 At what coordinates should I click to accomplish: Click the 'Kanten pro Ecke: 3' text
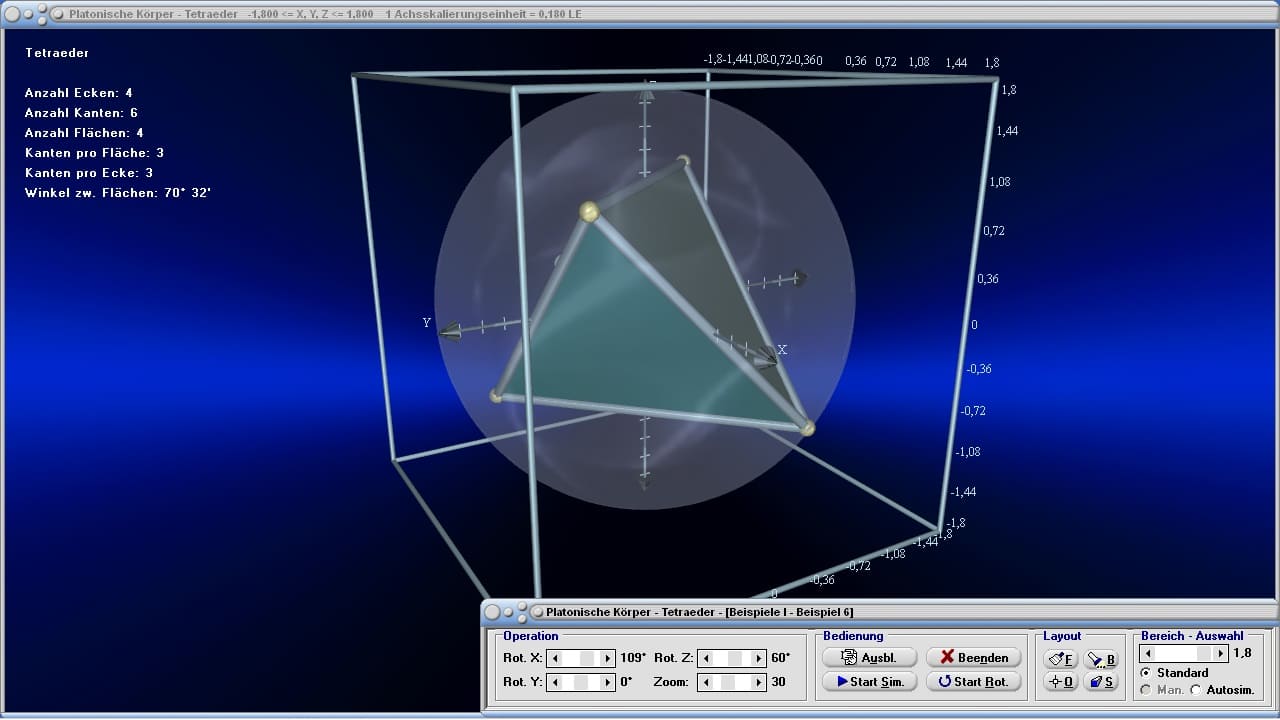[89, 173]
